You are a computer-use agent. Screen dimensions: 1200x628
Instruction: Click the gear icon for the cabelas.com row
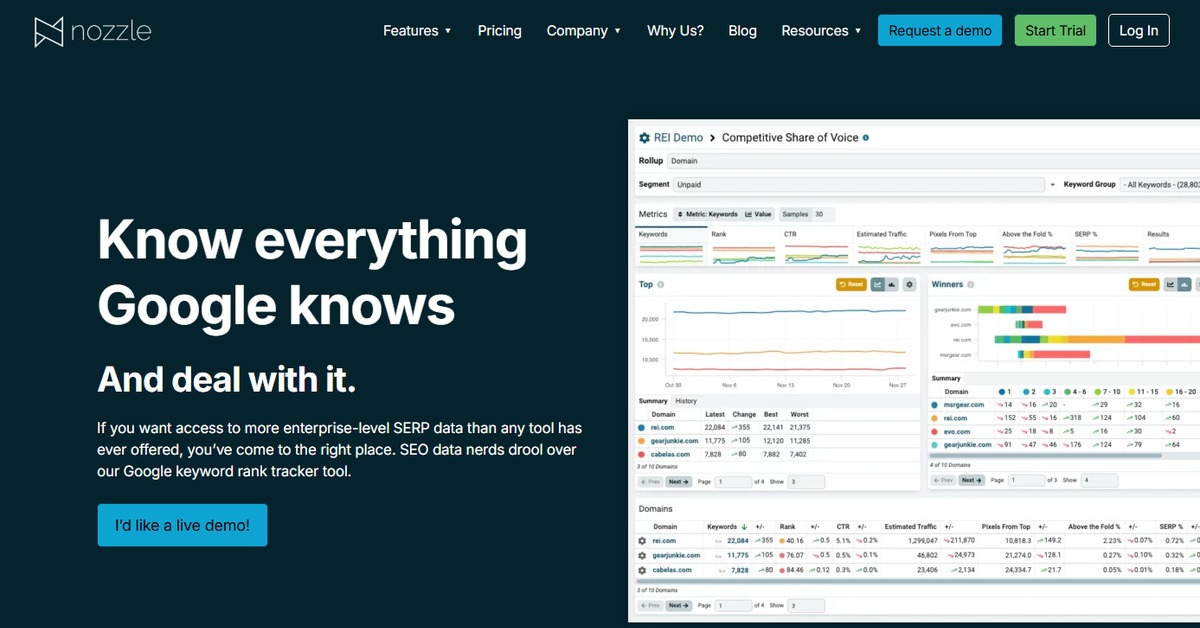click(643, 570)
